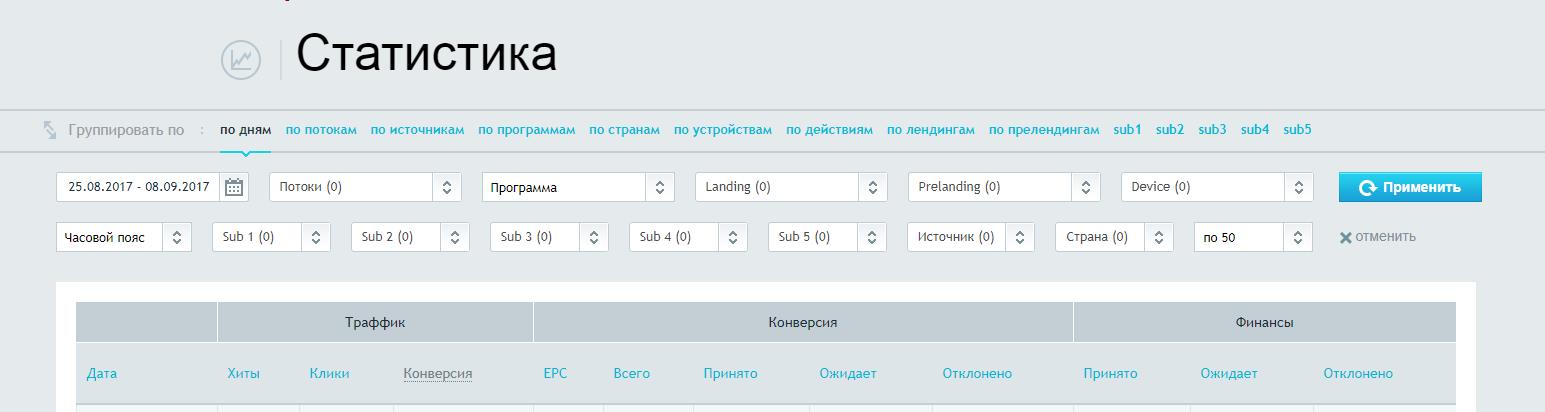Sort by 'Клики' column header
This screenshot has height=412, width=1545.
click(329, 373)
